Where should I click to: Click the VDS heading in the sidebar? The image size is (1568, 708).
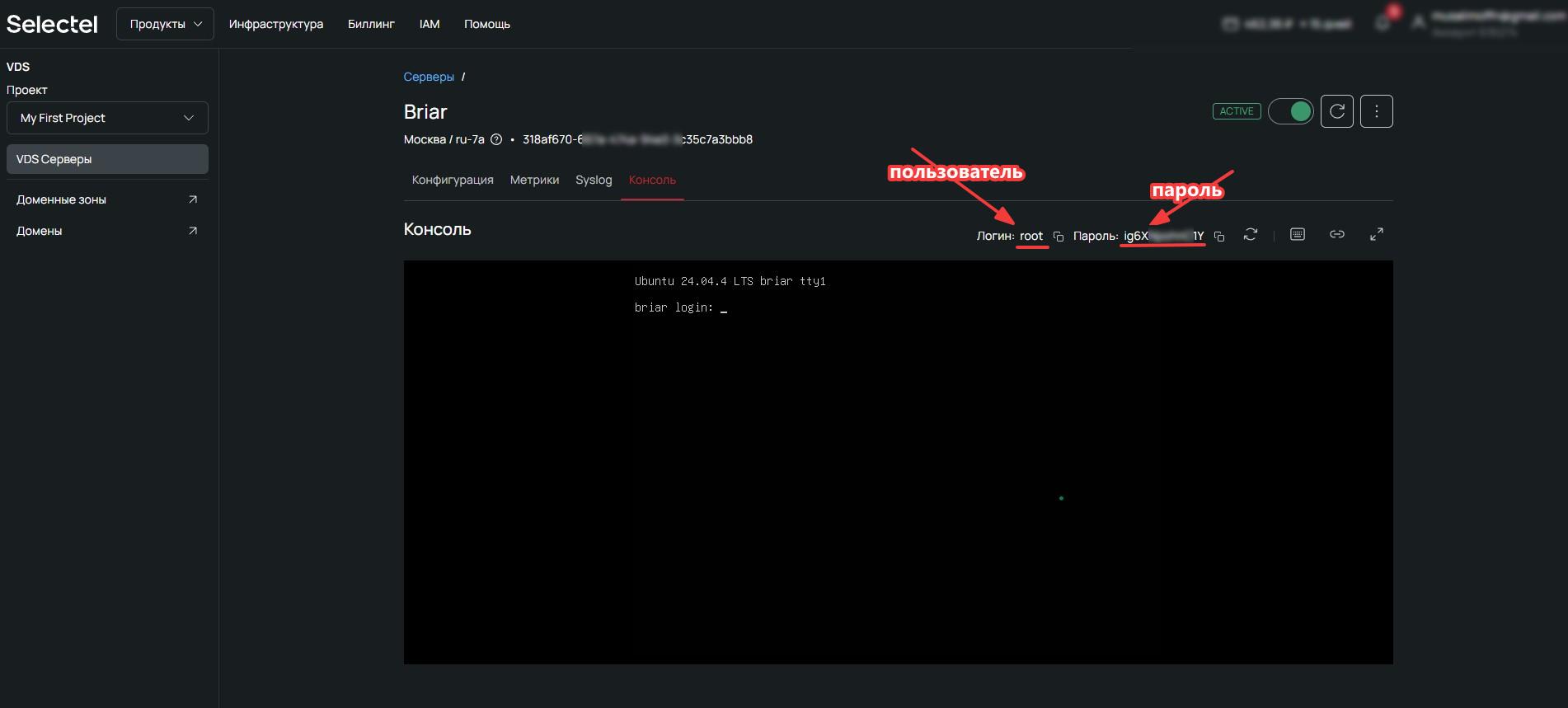click(18, 67)
